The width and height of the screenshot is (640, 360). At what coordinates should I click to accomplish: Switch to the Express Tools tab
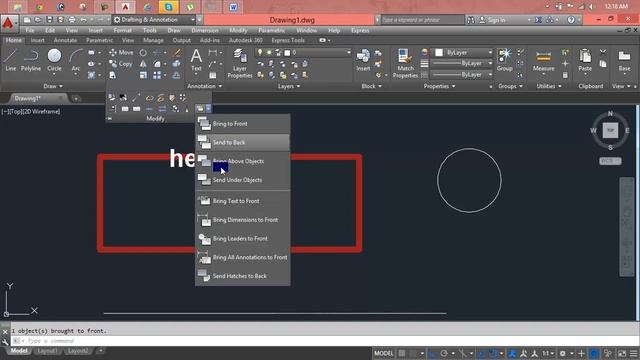(288, 40)
